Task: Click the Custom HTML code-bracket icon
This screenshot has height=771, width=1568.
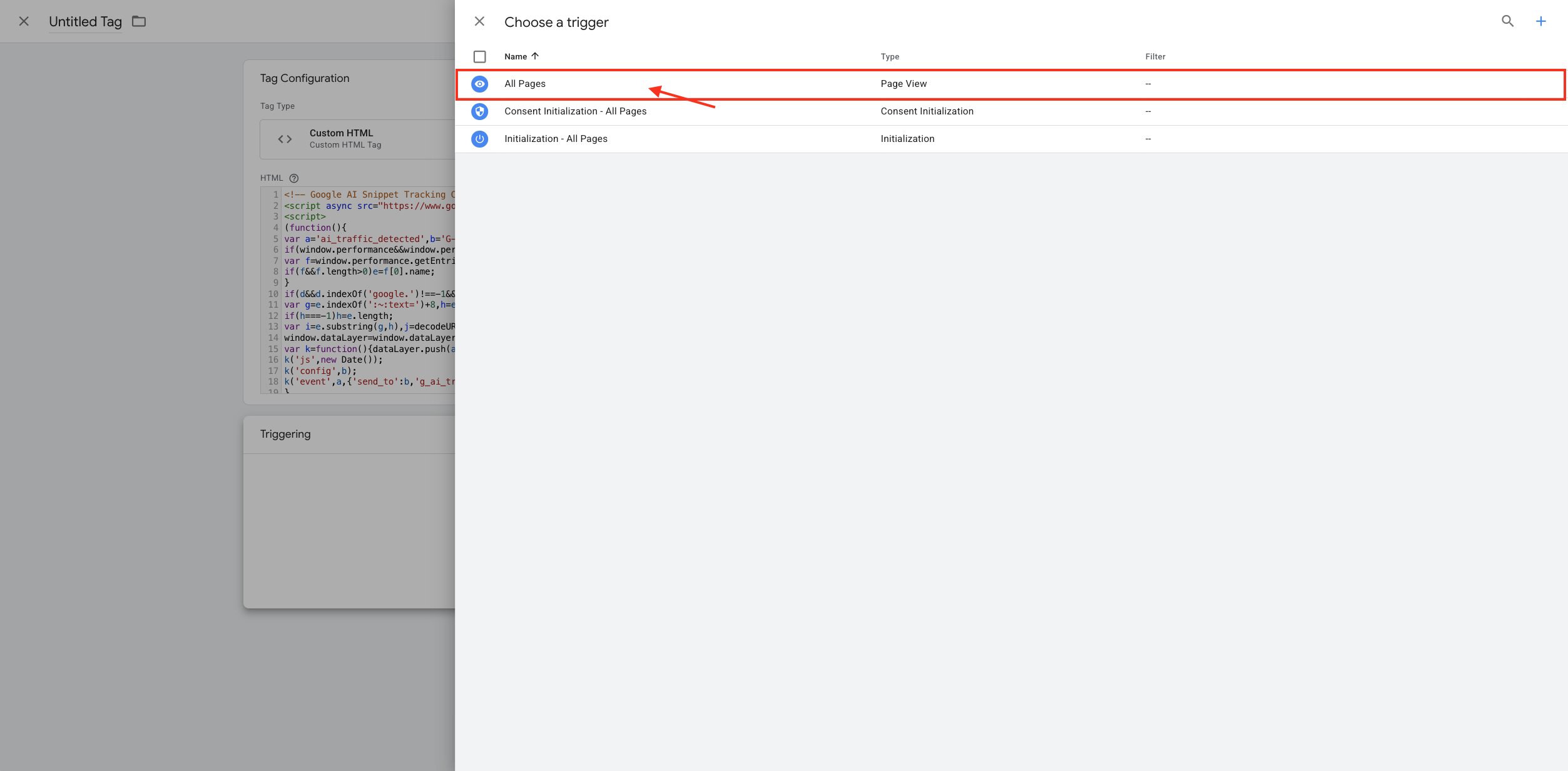Action: pyautogui.click(x=285, y=139)
